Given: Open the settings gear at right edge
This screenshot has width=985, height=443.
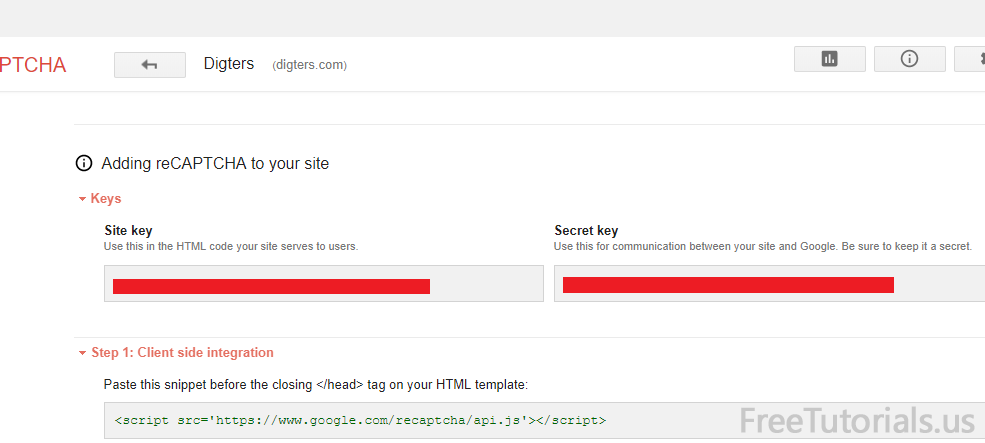Looking at the screenshot, I should point(972,59).
